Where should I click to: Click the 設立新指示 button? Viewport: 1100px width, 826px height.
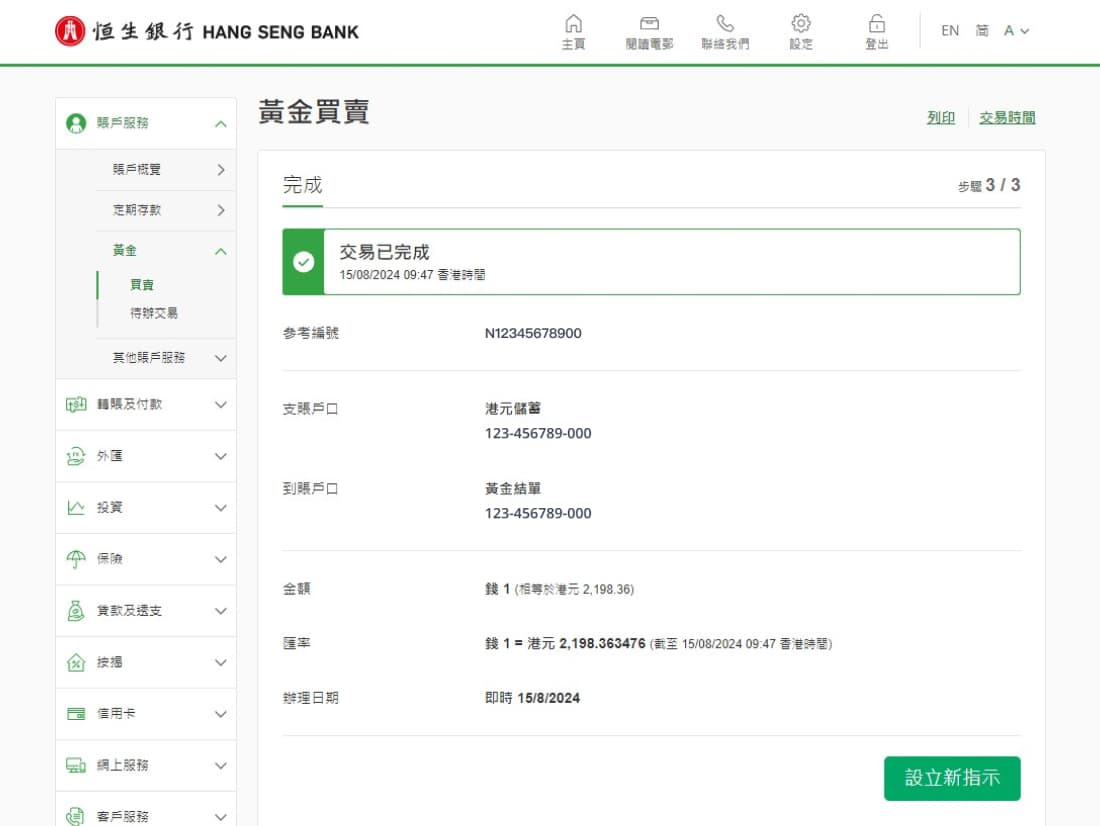coord(952,778)
